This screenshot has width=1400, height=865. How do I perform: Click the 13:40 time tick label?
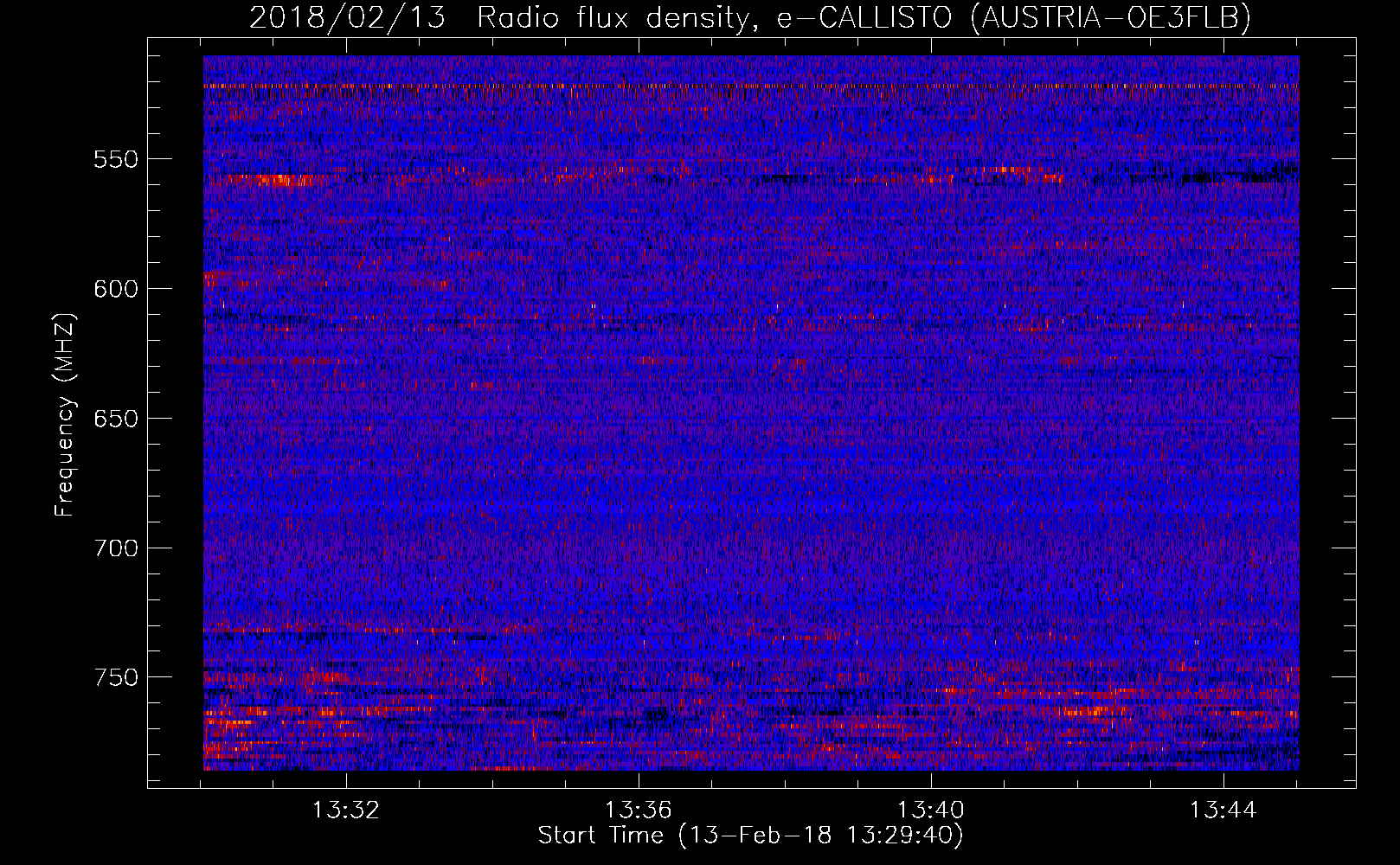[x=931, y=811]
